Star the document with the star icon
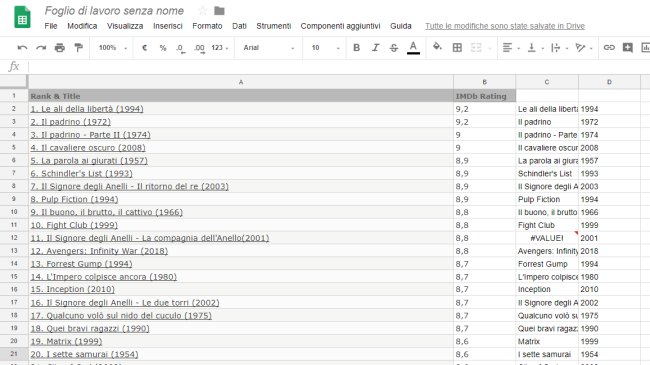This screenshot has height=365, width=650. 202,10
